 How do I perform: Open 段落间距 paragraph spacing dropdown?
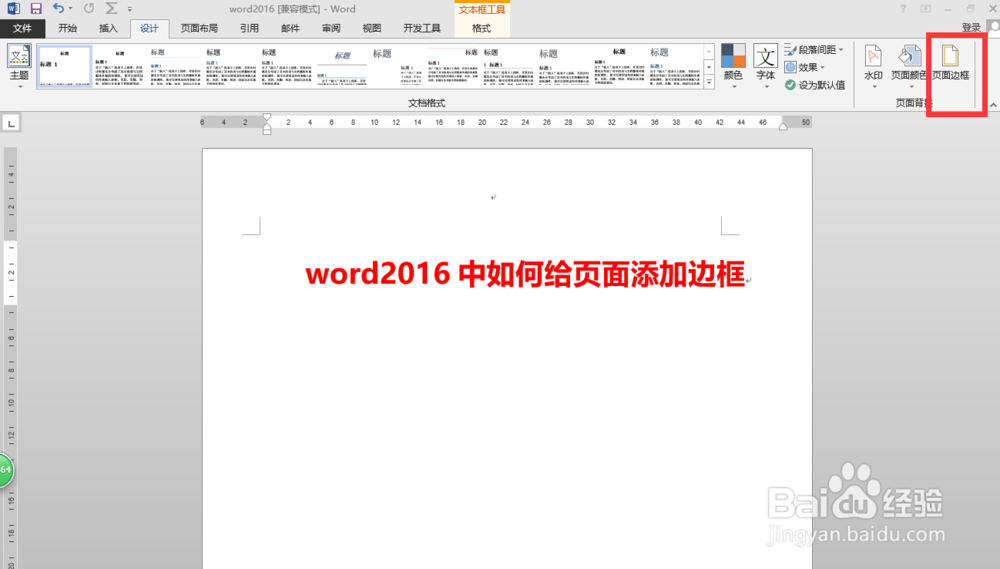814,49
